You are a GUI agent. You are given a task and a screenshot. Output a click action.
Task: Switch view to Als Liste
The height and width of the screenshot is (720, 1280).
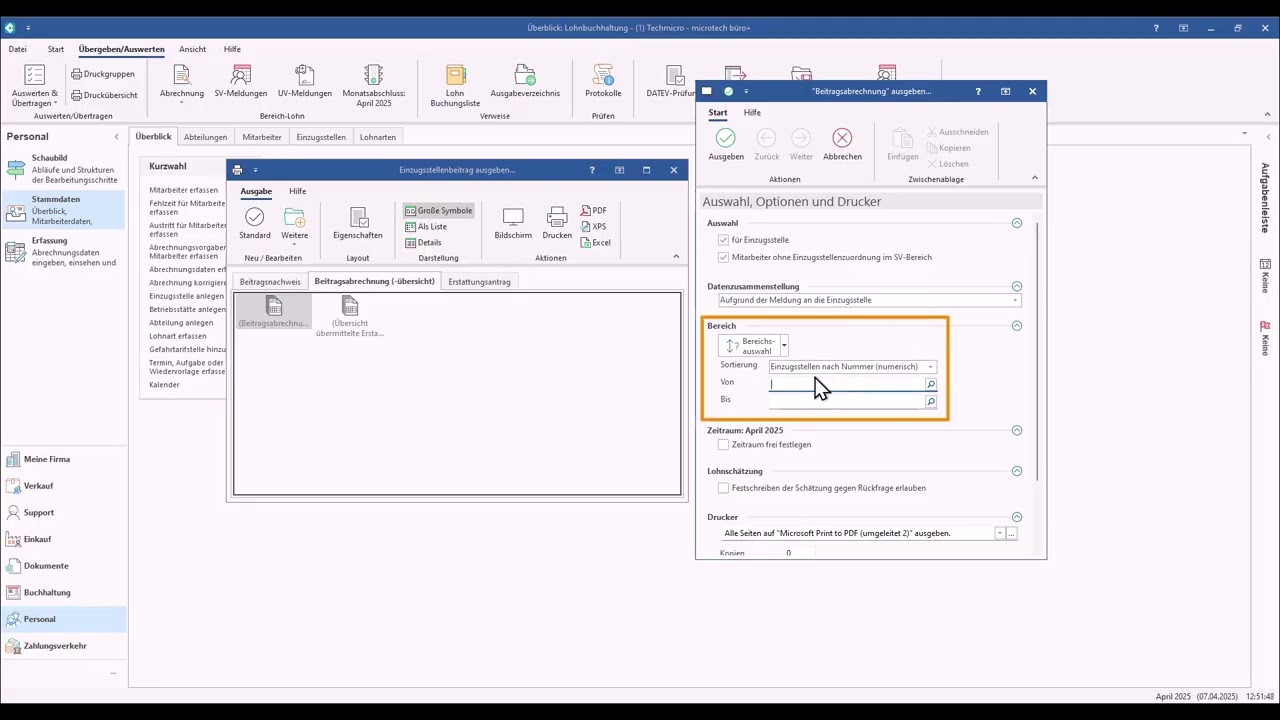pos(426,227)
